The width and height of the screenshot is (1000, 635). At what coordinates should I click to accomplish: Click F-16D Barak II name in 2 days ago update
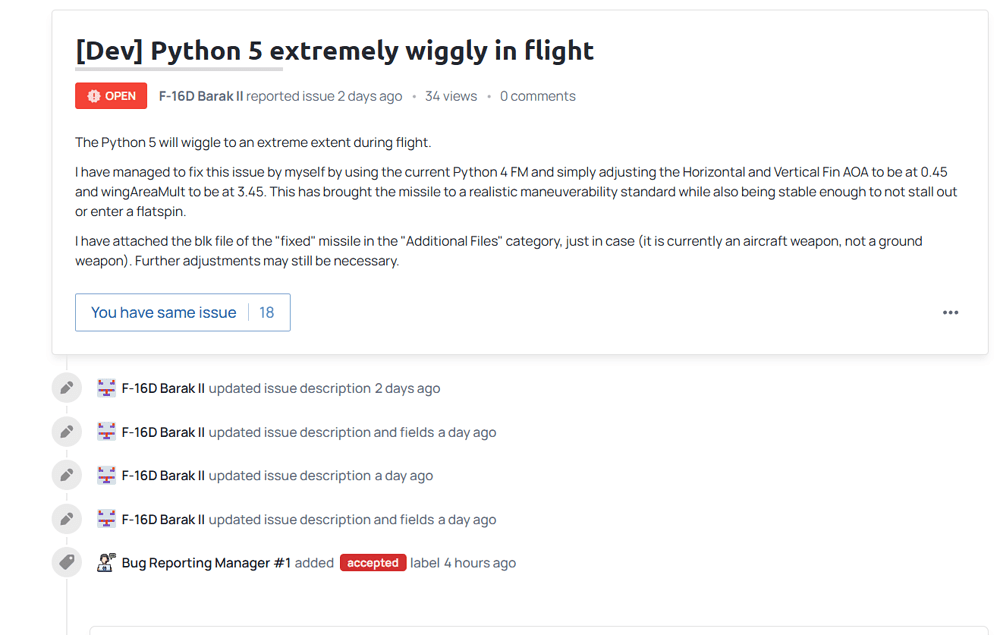tap(163, 388)
